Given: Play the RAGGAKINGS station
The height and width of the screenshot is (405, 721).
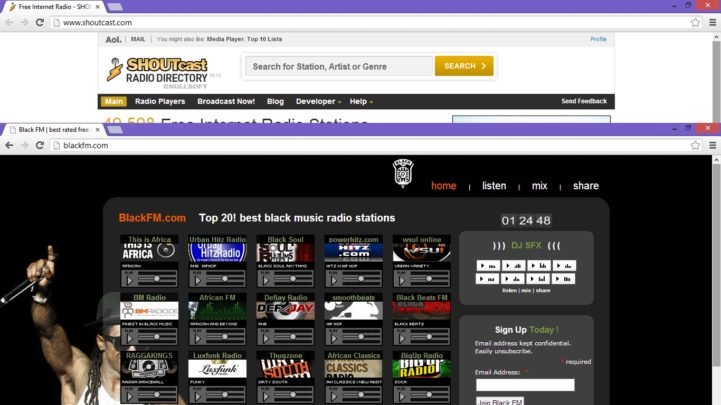Looking at the screenshot, I should coord(130,396).
